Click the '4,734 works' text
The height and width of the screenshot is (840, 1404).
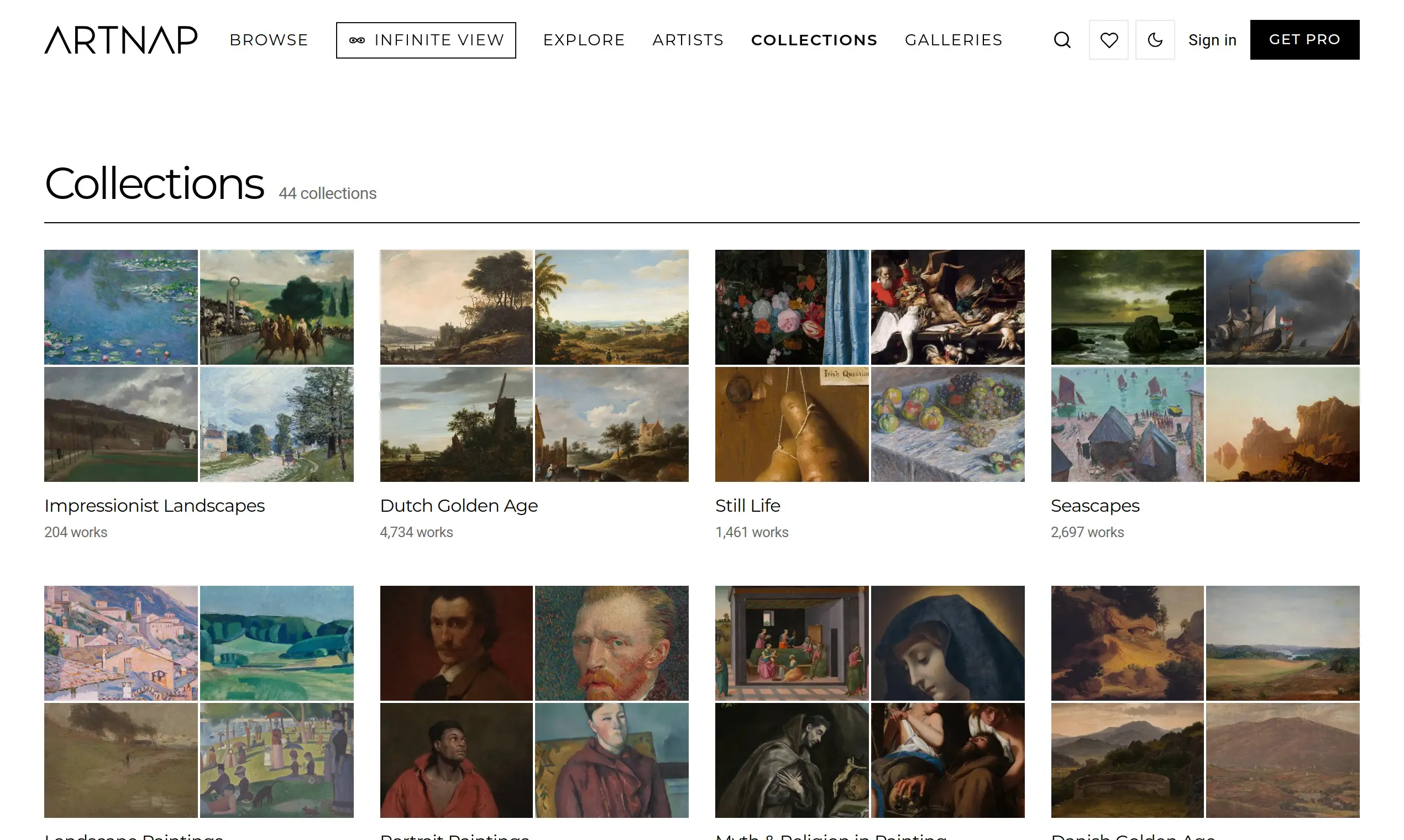[x=416, y=532]
